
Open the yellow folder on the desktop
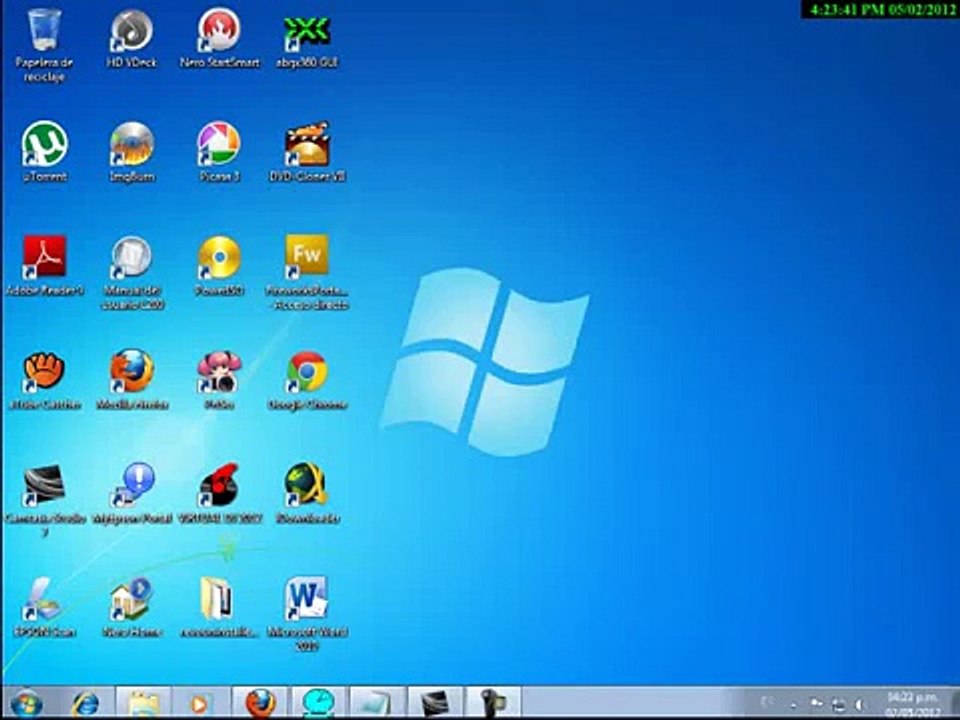point(219,607)
